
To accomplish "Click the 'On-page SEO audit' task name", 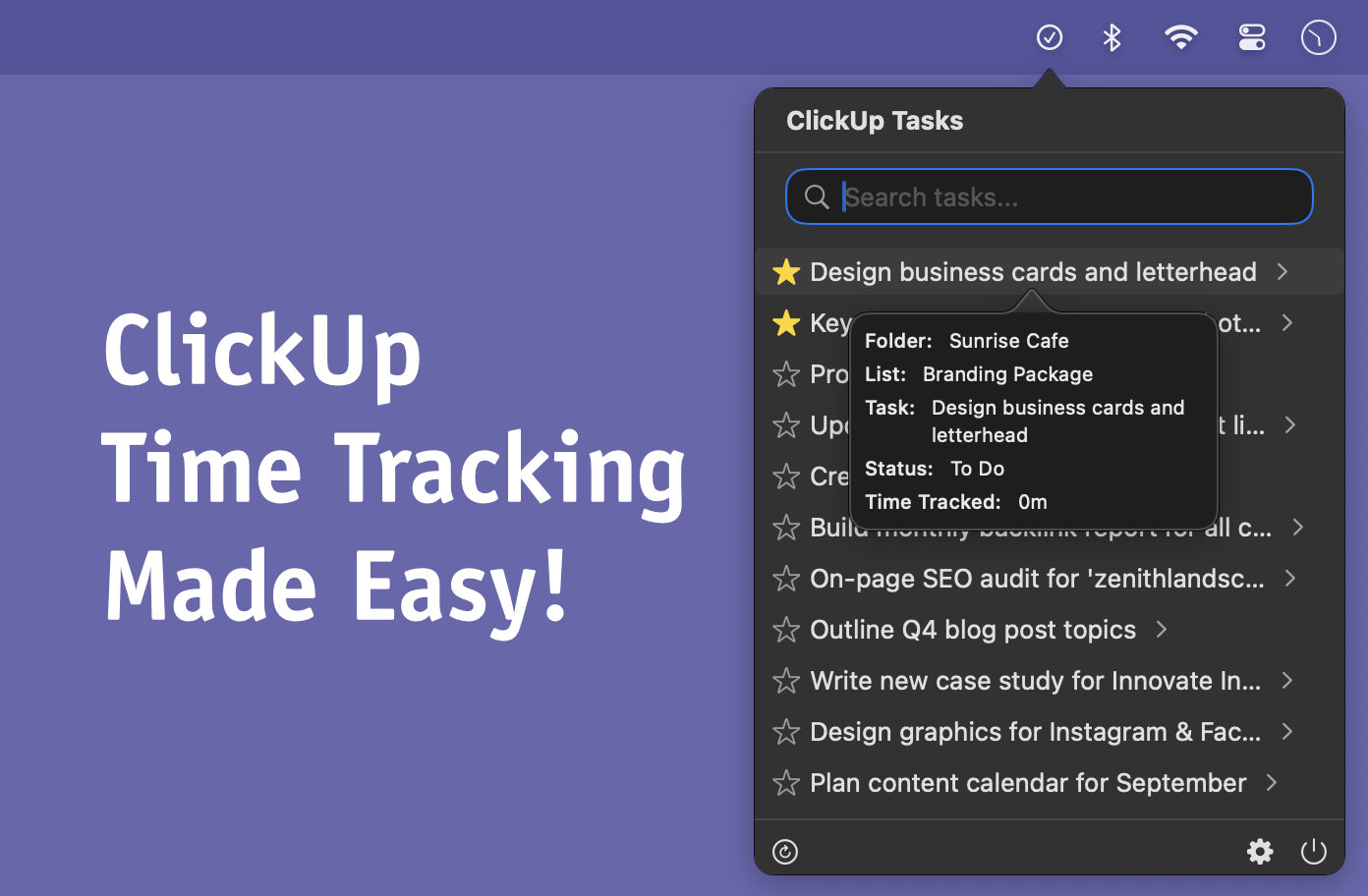I will pyautogui.click(x=1037, y=579).
